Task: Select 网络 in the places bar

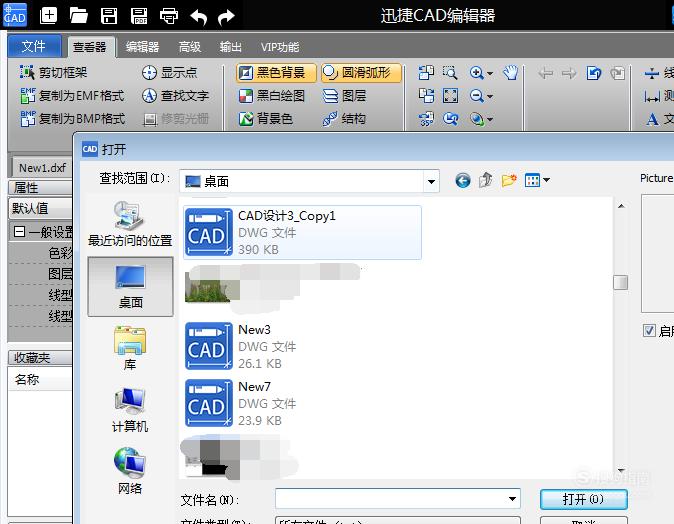Action: coord(130,471)
